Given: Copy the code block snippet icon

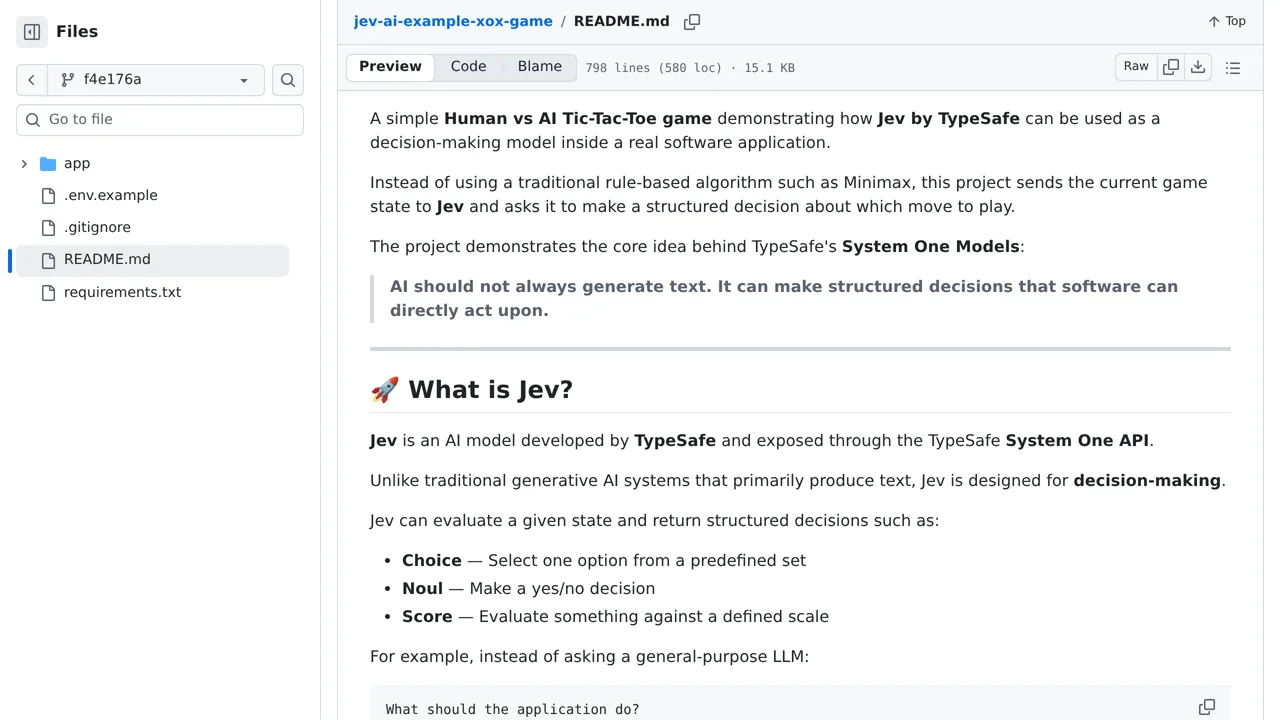Looking at the screenshot, I should tap(1207, 707).
